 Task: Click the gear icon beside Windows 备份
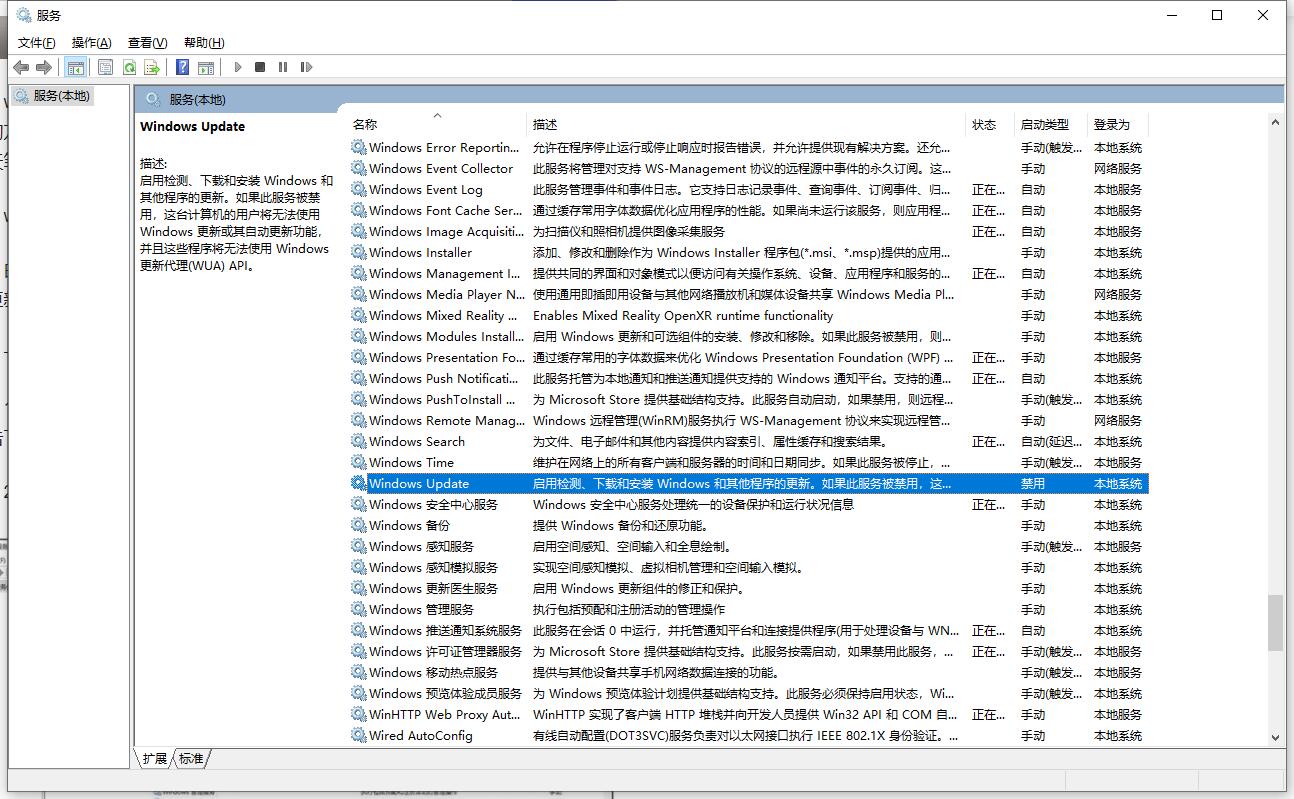point(359,525)
